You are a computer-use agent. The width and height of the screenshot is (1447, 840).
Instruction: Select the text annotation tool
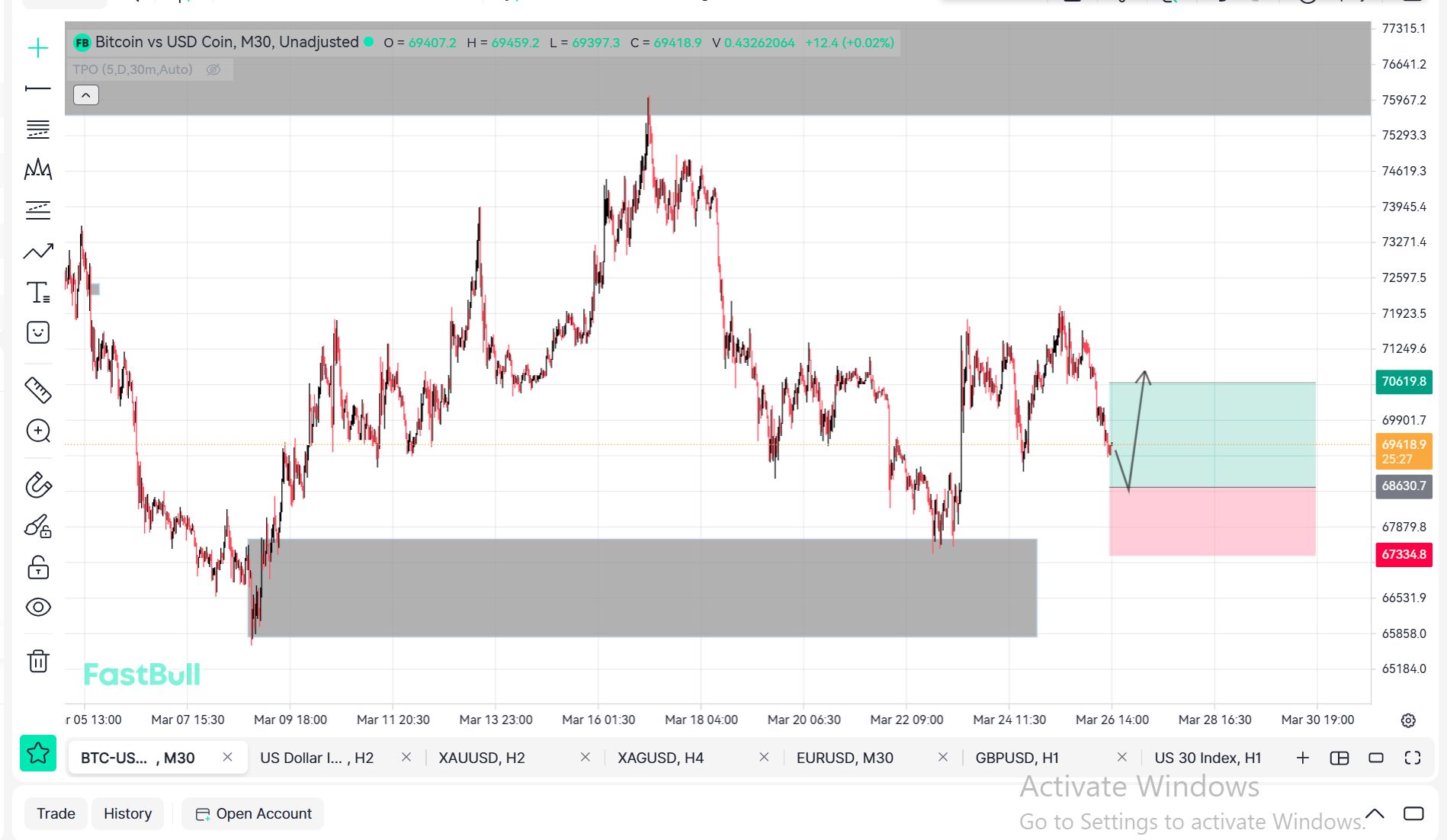pyautogui.click(x=37, y=292)
